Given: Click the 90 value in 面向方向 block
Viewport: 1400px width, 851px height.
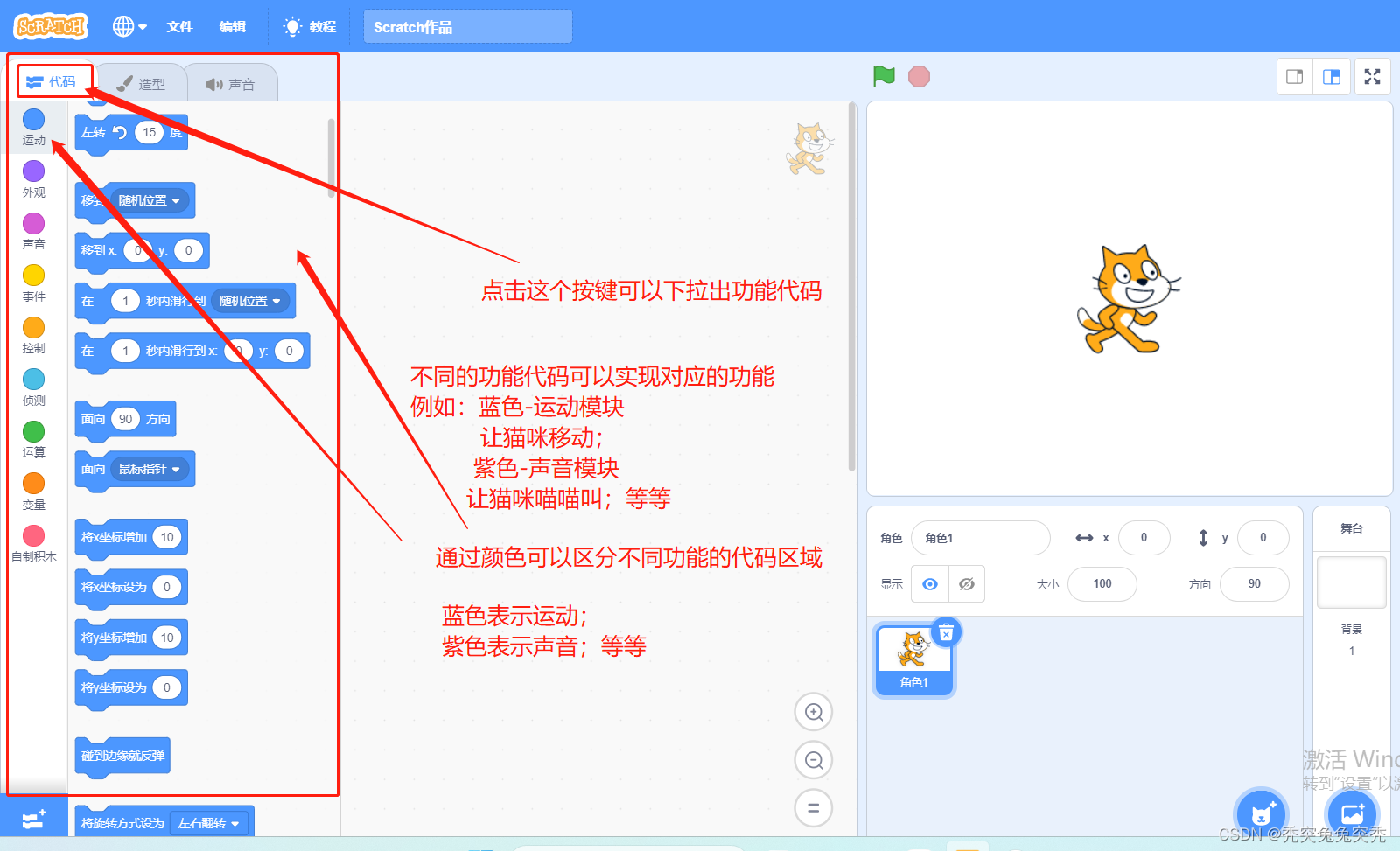Looking at the screenshot, I should click(x=126, y=419).
